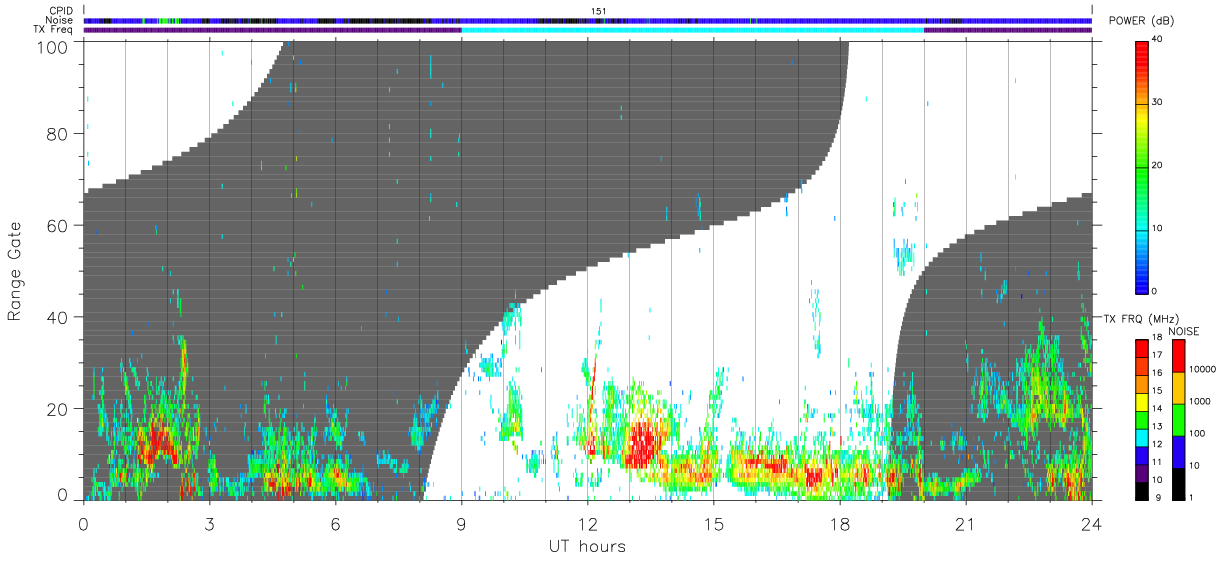Image resolution: width=1228 pixels, height=567 pixels.
Task: Click the x-axis tick label 21
Action: (965, 524)
